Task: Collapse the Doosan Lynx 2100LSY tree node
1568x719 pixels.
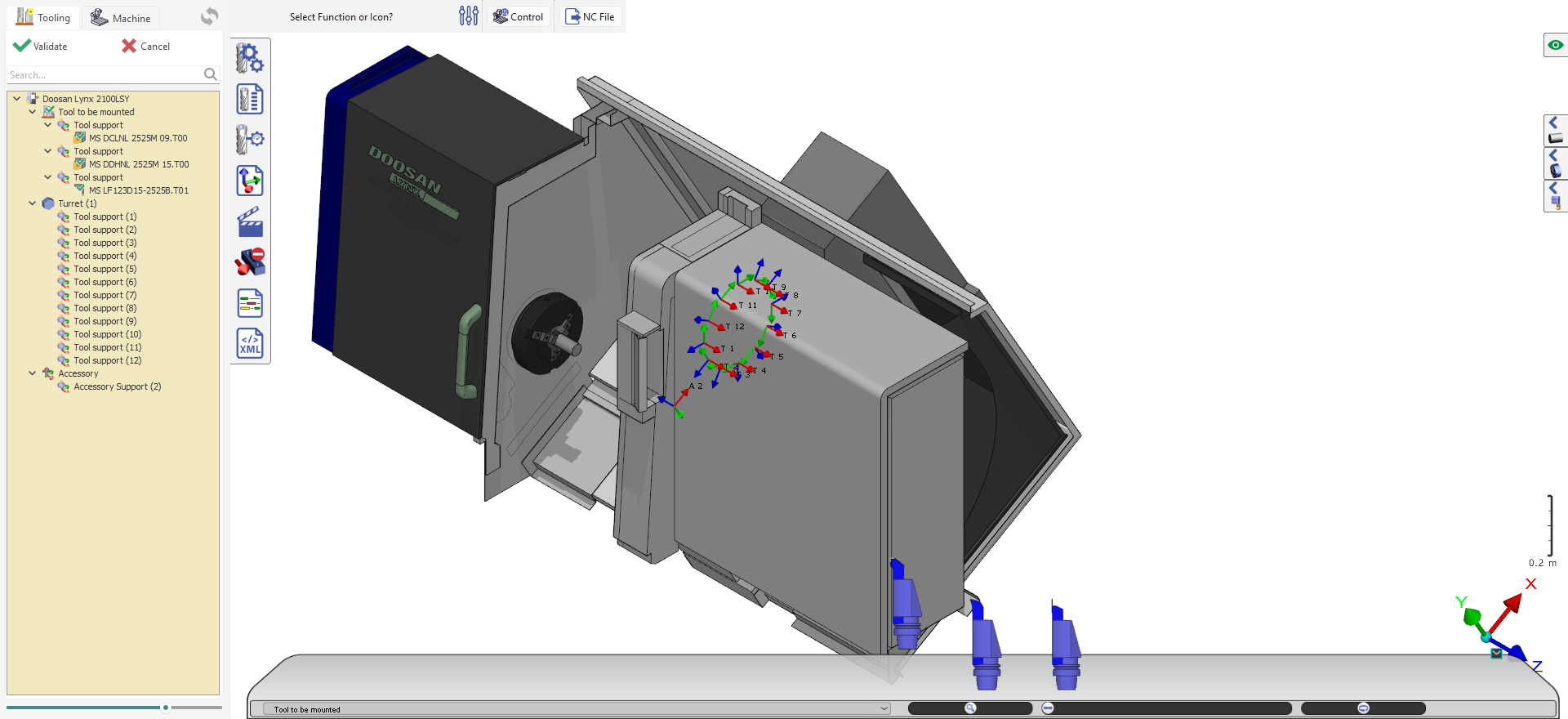Action: coord(16,99)
